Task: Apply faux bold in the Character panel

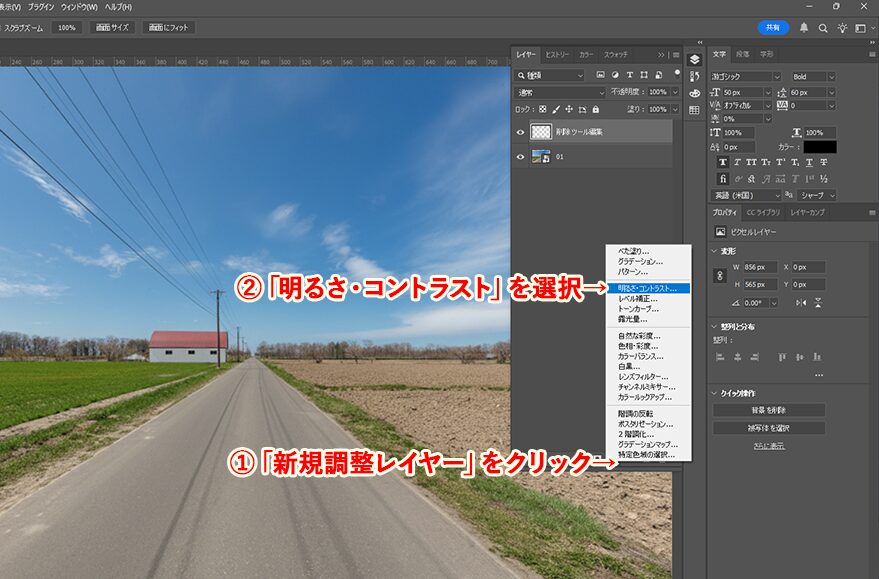Action: (x=723, y=162)
